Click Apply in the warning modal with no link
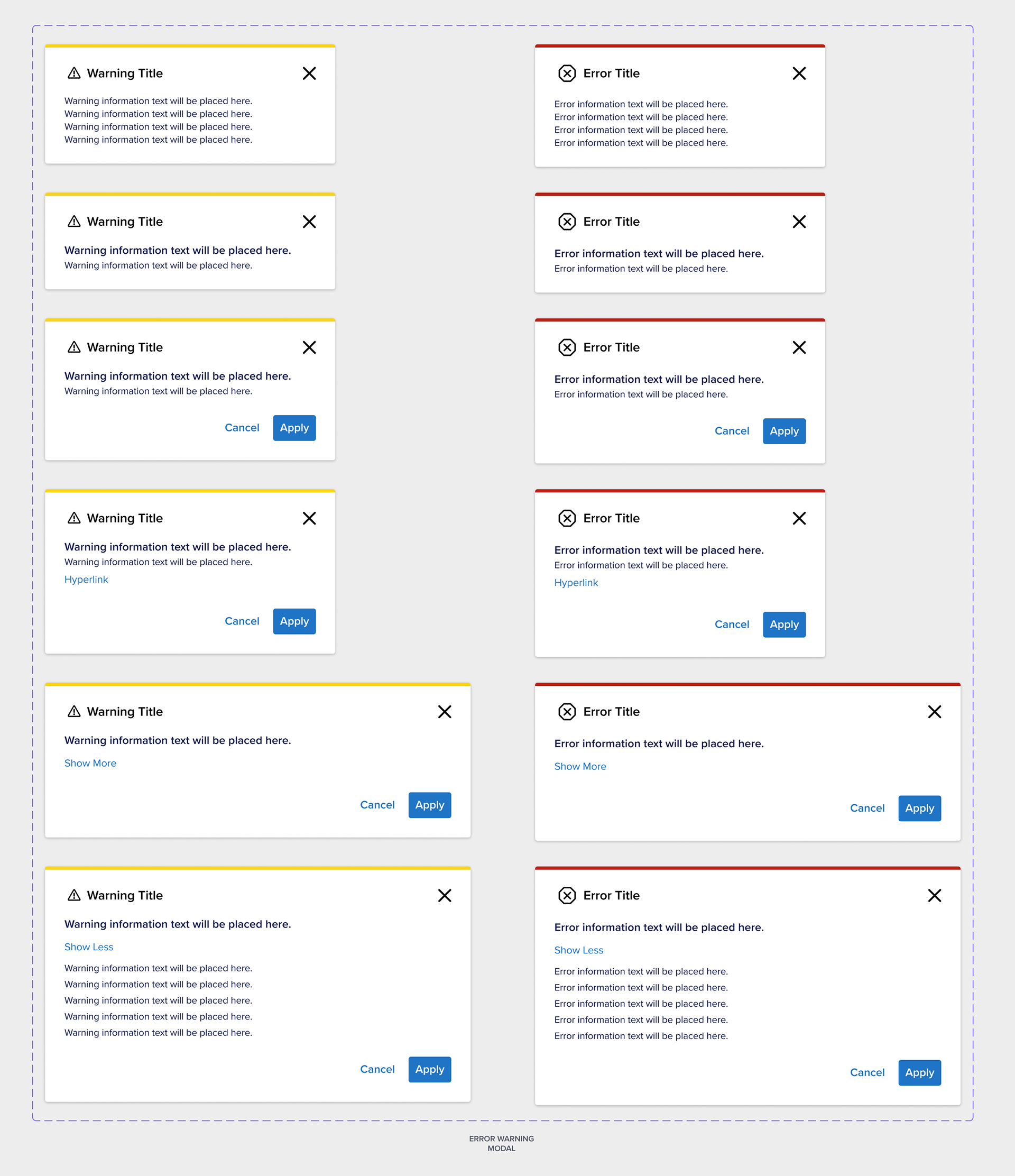Image resolution: width=1015 pixels, height=1176 pixels. click(x=294, y=428)
